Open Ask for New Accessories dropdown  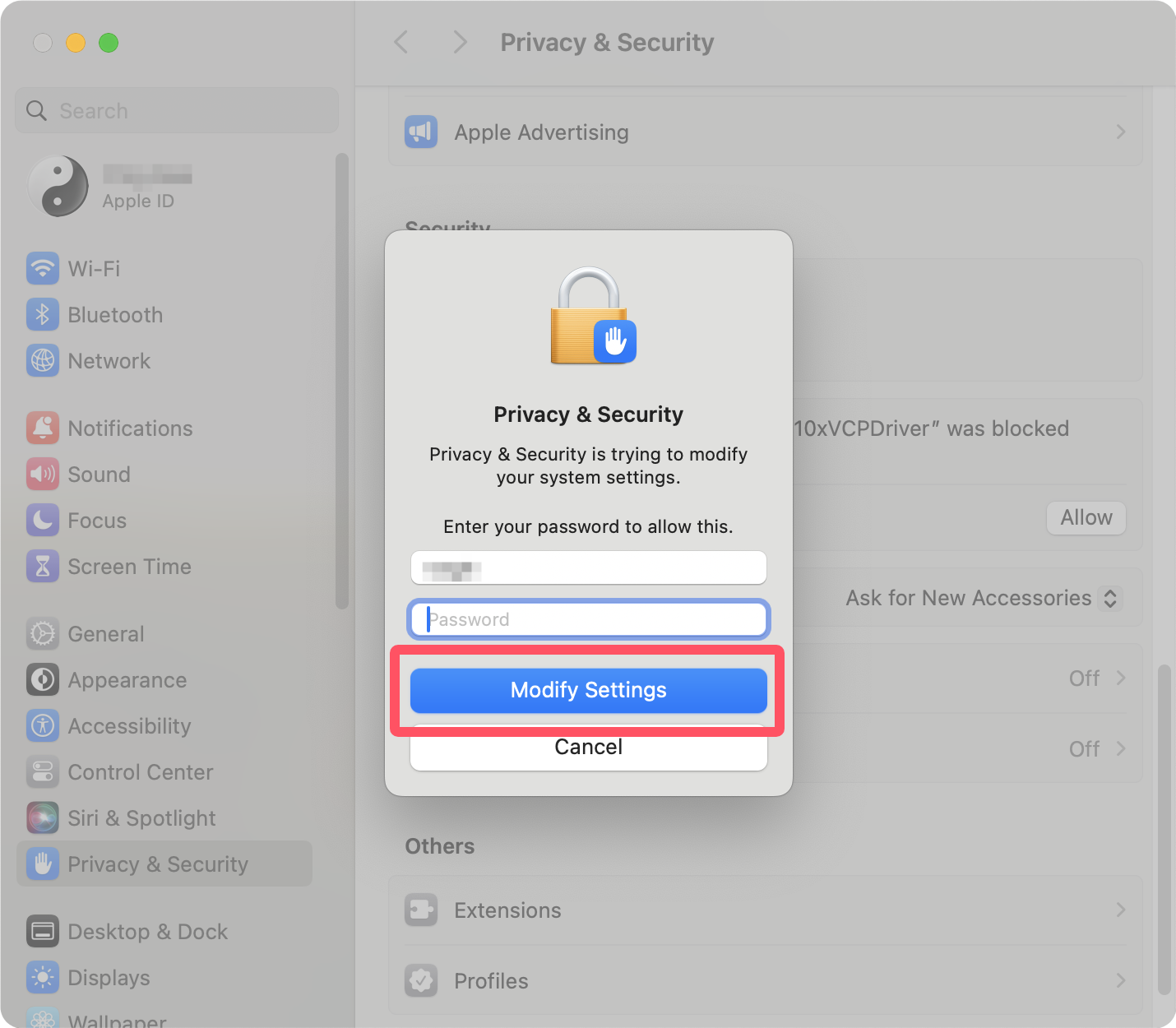tap(983, 598)
